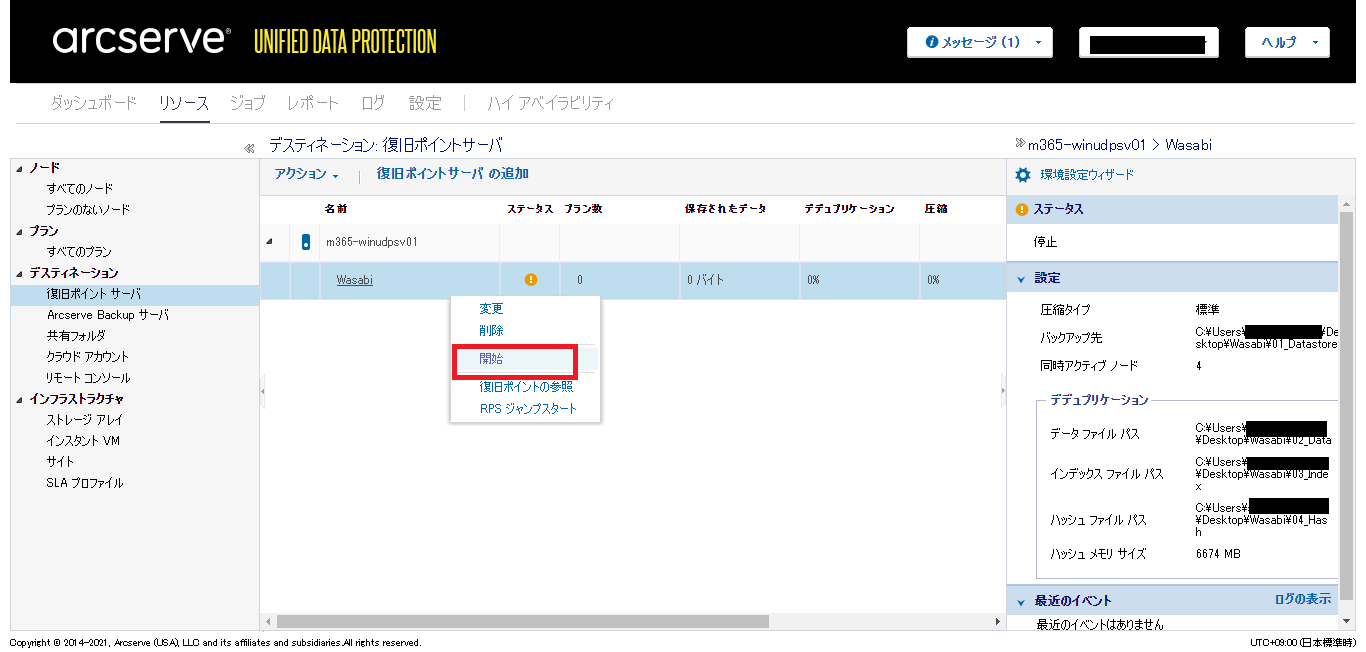Click the left pane splitter arrow handle
This screenshot has width=1366, height=652.
point(263,391)
